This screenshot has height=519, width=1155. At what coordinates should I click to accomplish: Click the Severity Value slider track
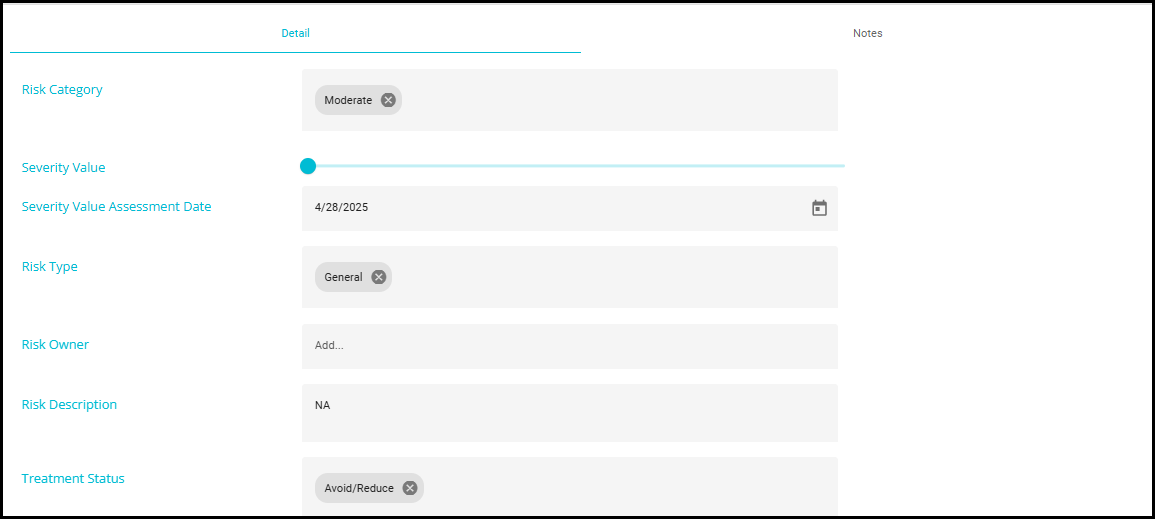coord(600,166)
